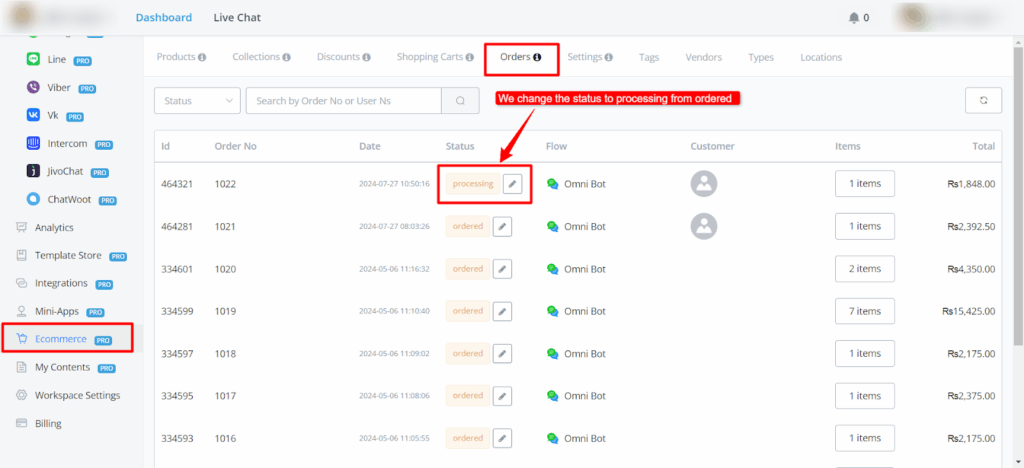Click the info icon beside Products tab

(x=203, y=58)
